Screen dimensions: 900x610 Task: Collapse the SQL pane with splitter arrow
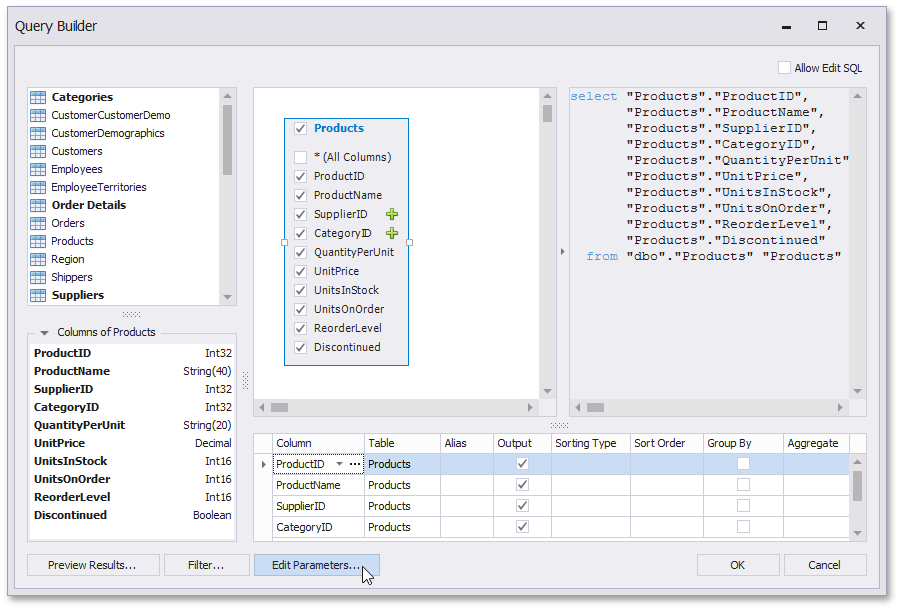[x=561, y=252]
